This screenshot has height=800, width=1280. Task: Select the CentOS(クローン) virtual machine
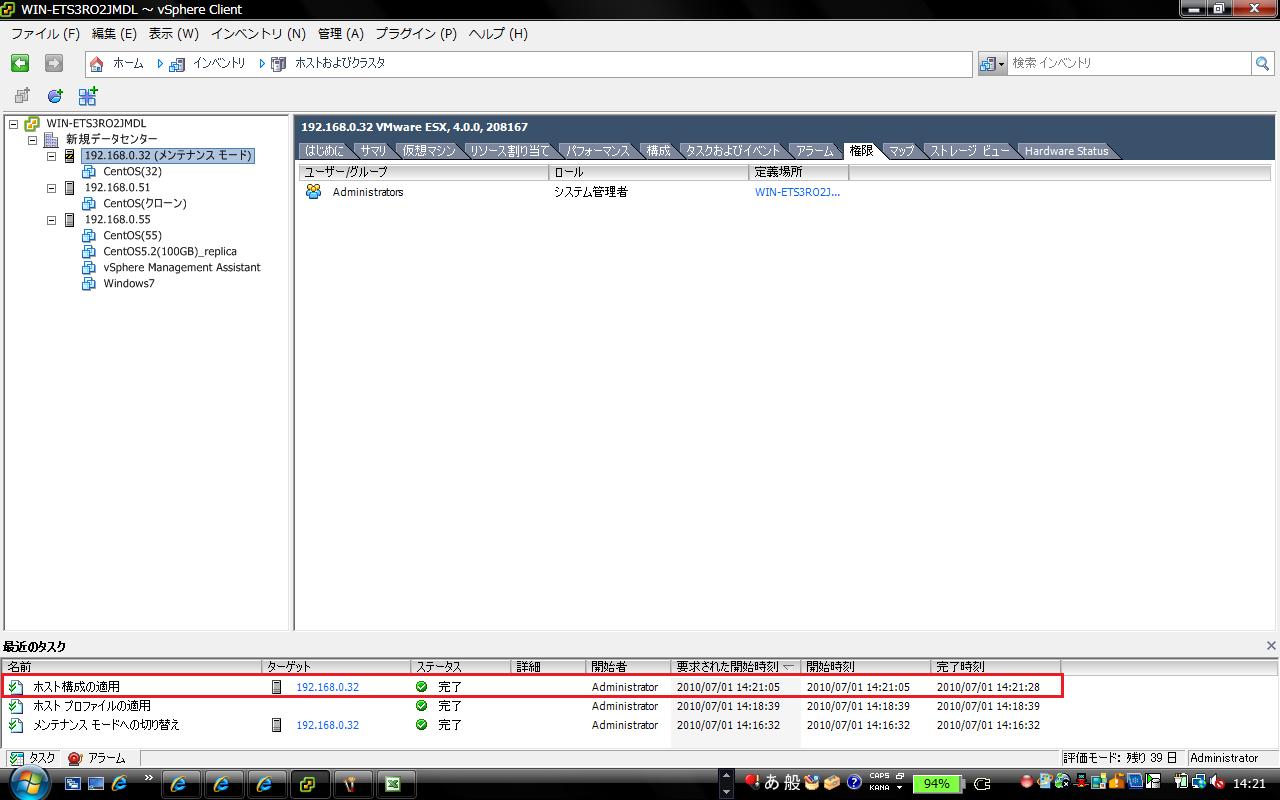click(x=145, y=203)
